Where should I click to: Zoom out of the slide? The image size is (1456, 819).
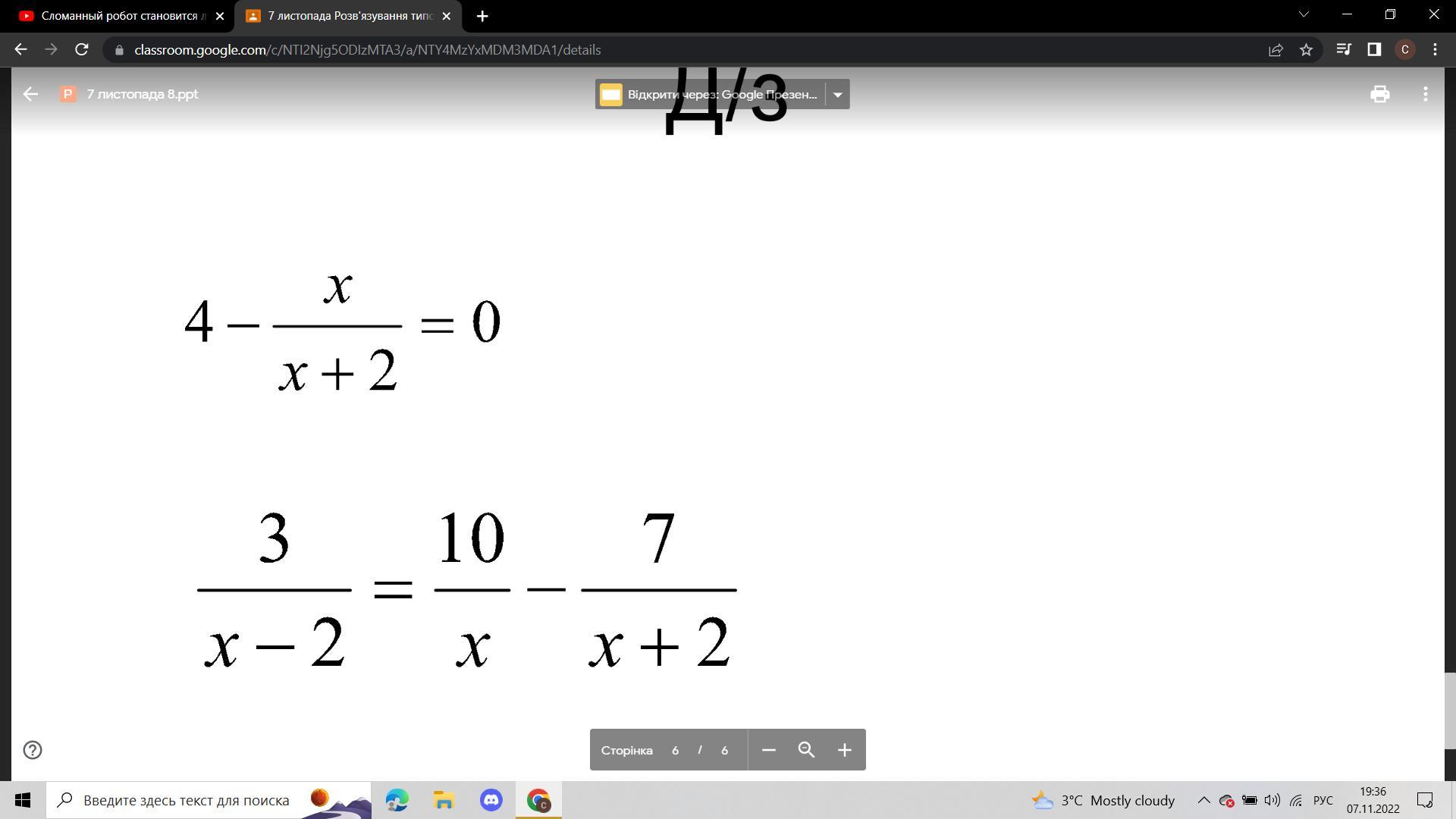768,750
